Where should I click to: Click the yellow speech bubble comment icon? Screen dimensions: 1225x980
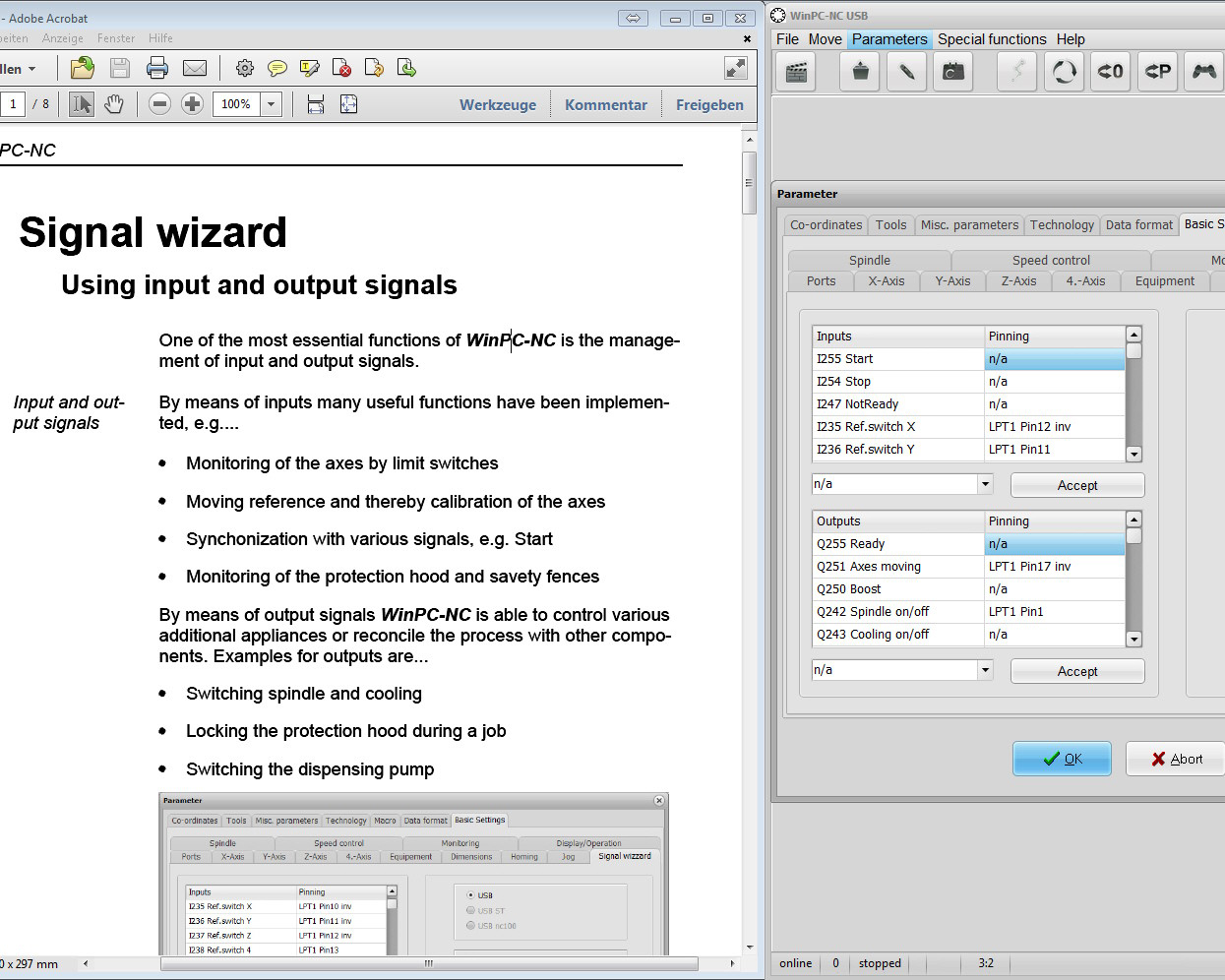click(x=277, y=68)
